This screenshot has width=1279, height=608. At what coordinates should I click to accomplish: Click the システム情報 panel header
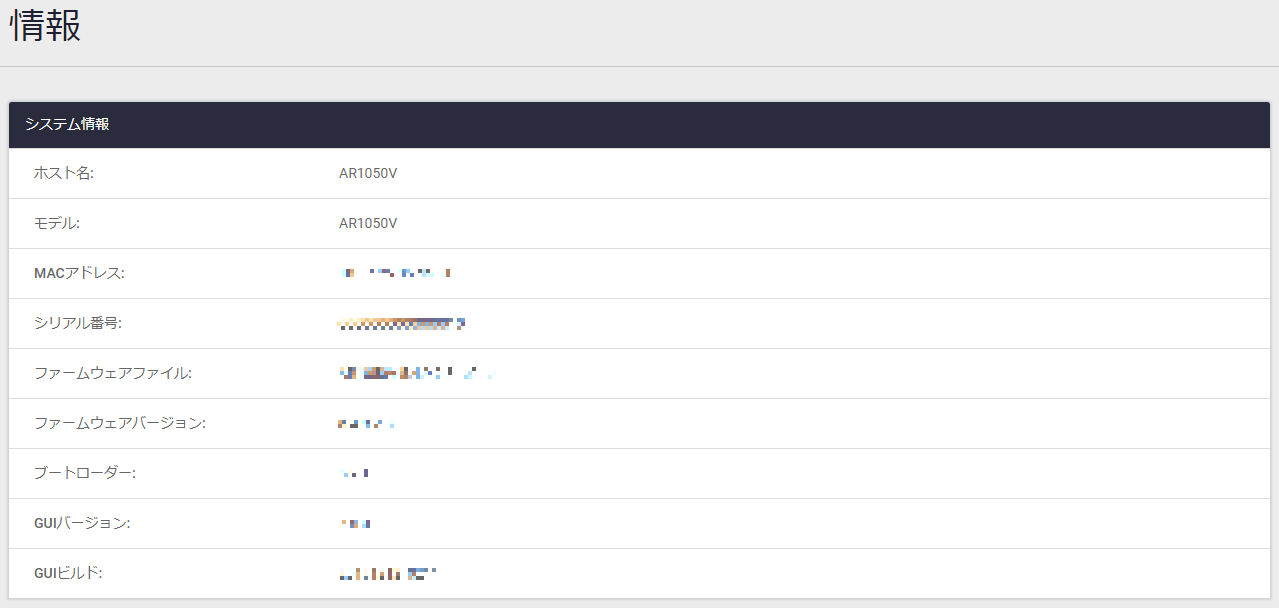(x=67, y=125)
